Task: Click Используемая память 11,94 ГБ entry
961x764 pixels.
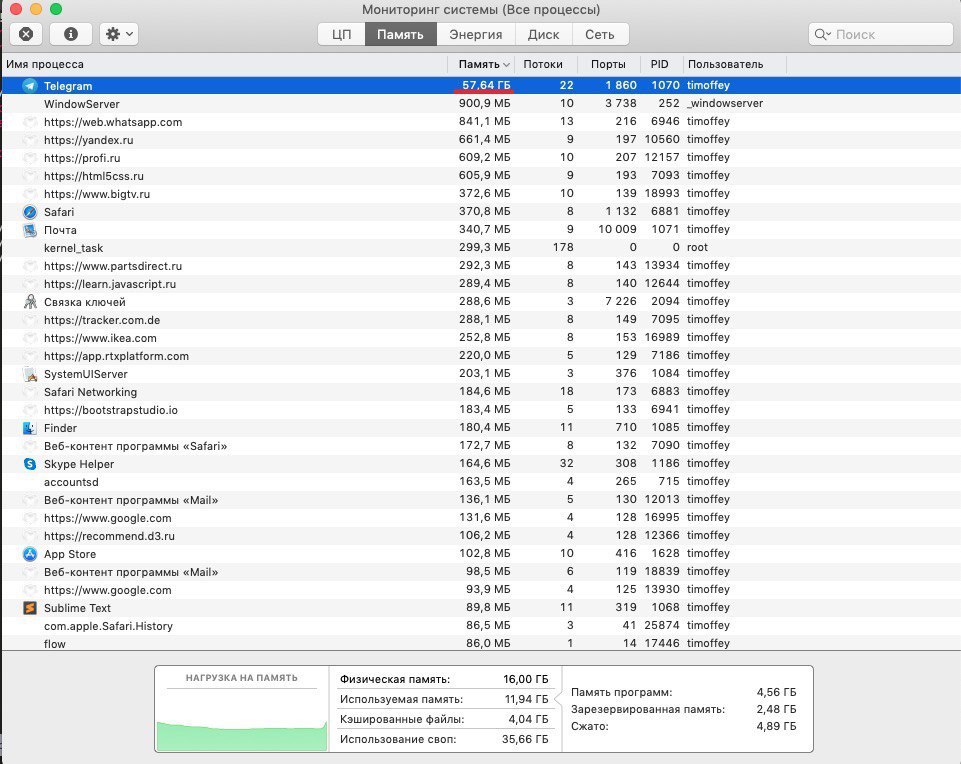Action: click(x=444, y=699)
